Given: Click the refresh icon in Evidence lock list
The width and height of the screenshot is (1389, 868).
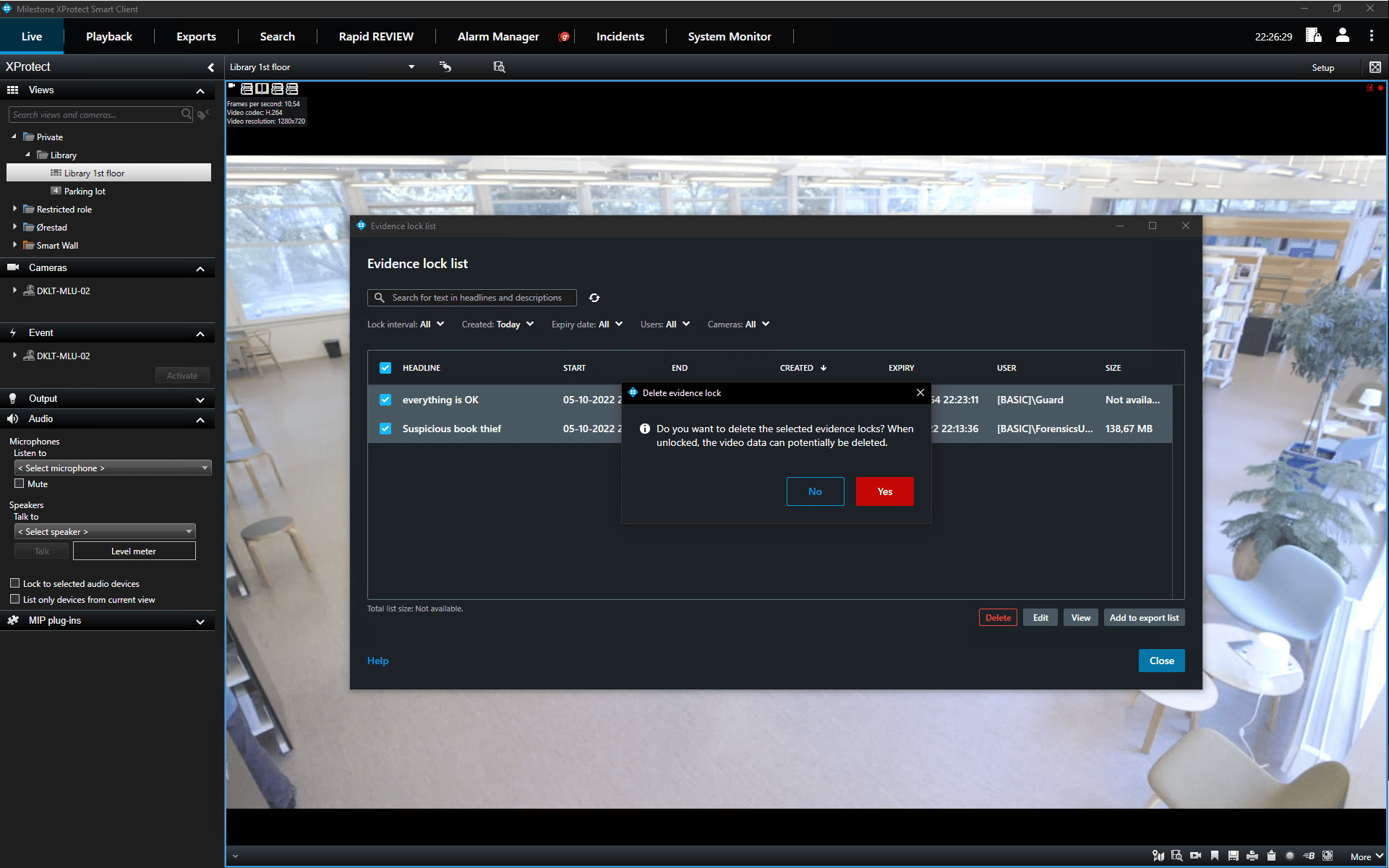Looking at the screenshot, I should (594, 298).
